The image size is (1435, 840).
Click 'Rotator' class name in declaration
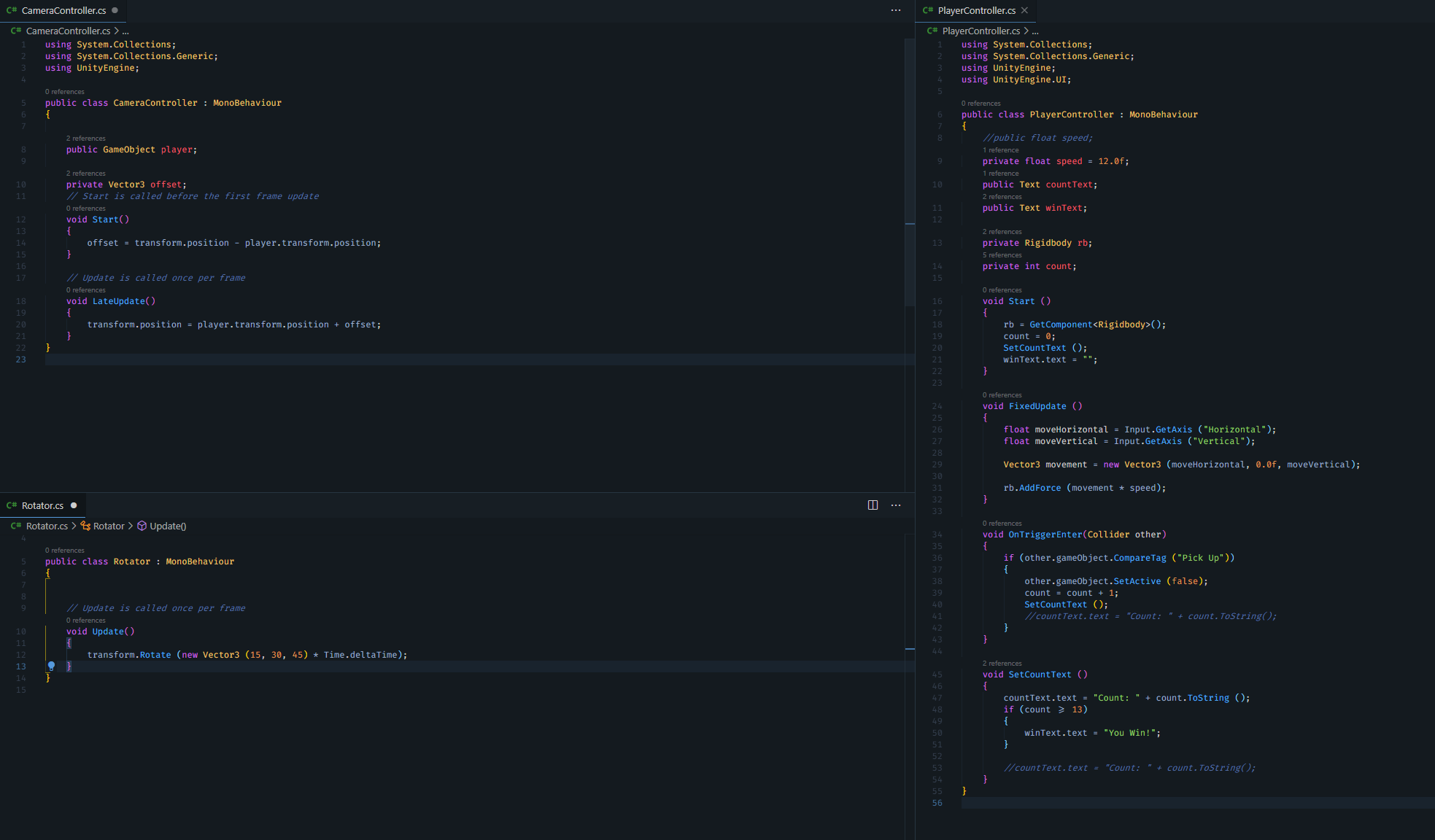point(132,561)
